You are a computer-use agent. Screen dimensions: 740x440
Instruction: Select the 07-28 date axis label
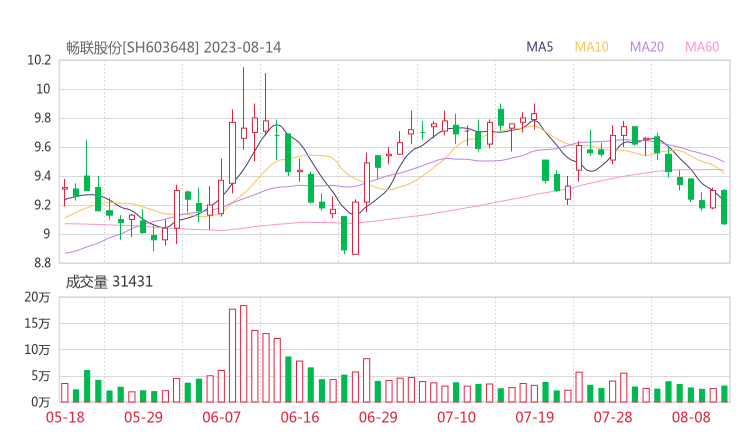613,417
